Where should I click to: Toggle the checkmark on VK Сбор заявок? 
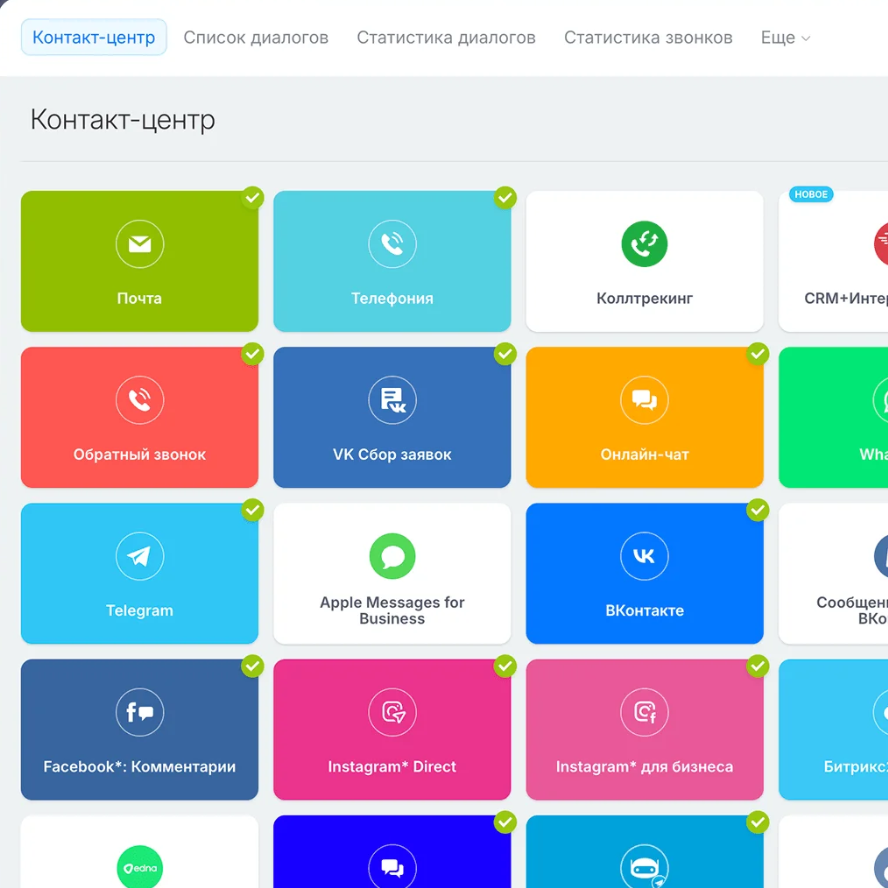(x=505, y=354)
